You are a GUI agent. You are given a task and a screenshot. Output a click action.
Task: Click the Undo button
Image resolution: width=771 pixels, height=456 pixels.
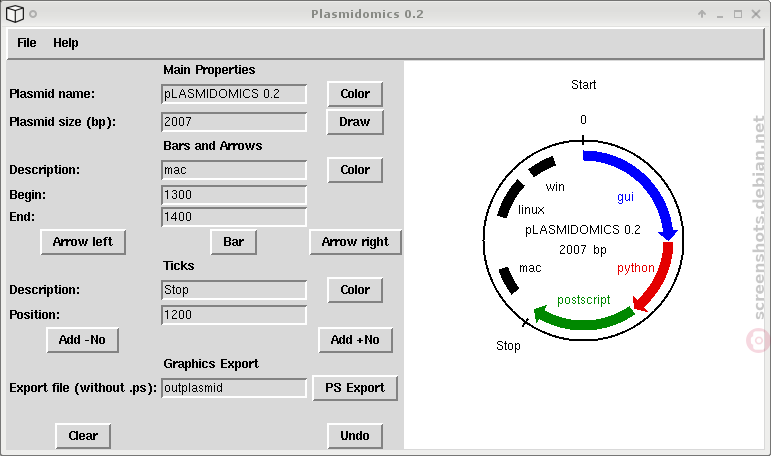(355, 436)
